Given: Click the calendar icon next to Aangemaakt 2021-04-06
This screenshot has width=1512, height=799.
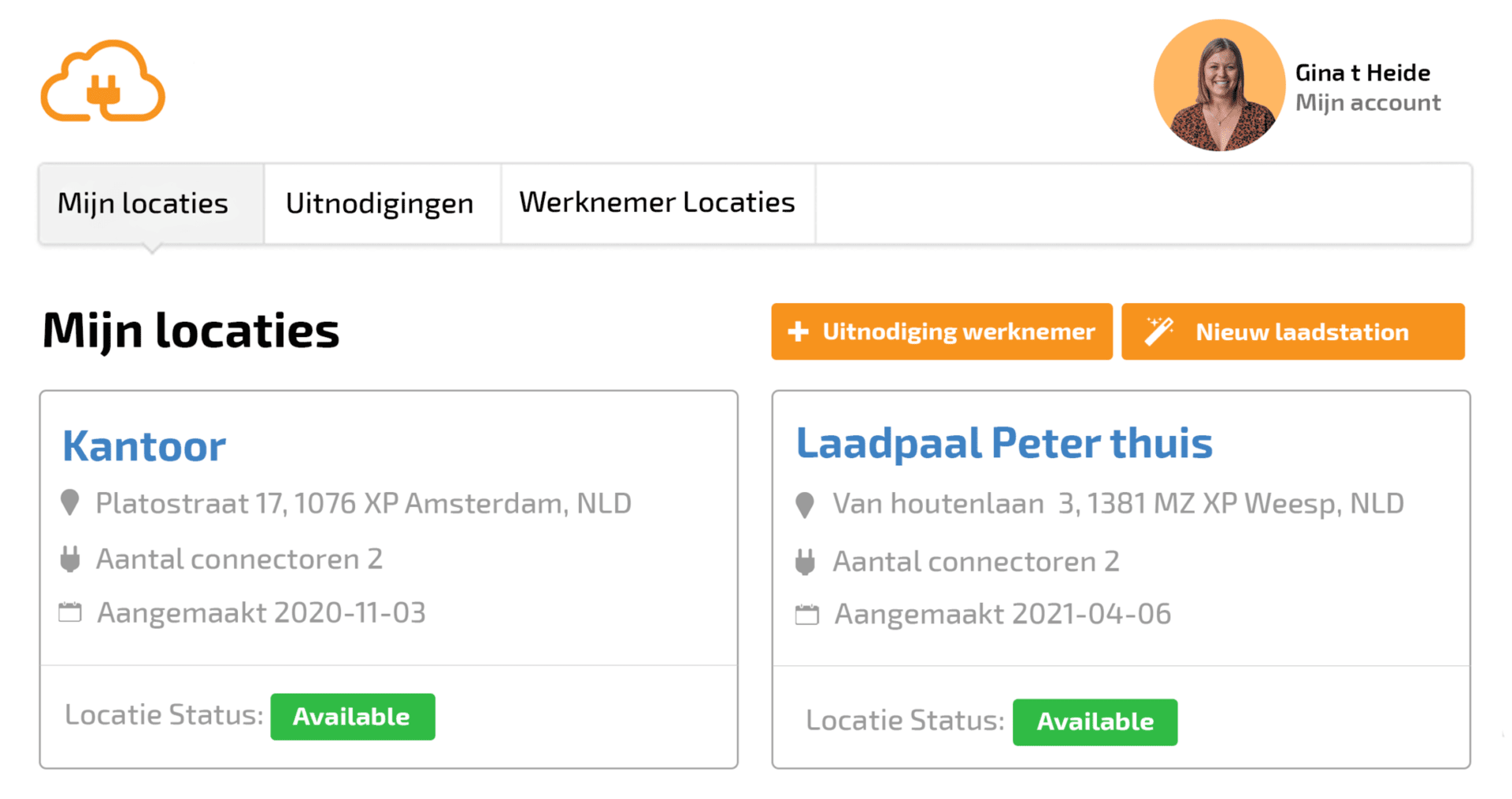Looking at the screenshot, I should pos(807,614).
